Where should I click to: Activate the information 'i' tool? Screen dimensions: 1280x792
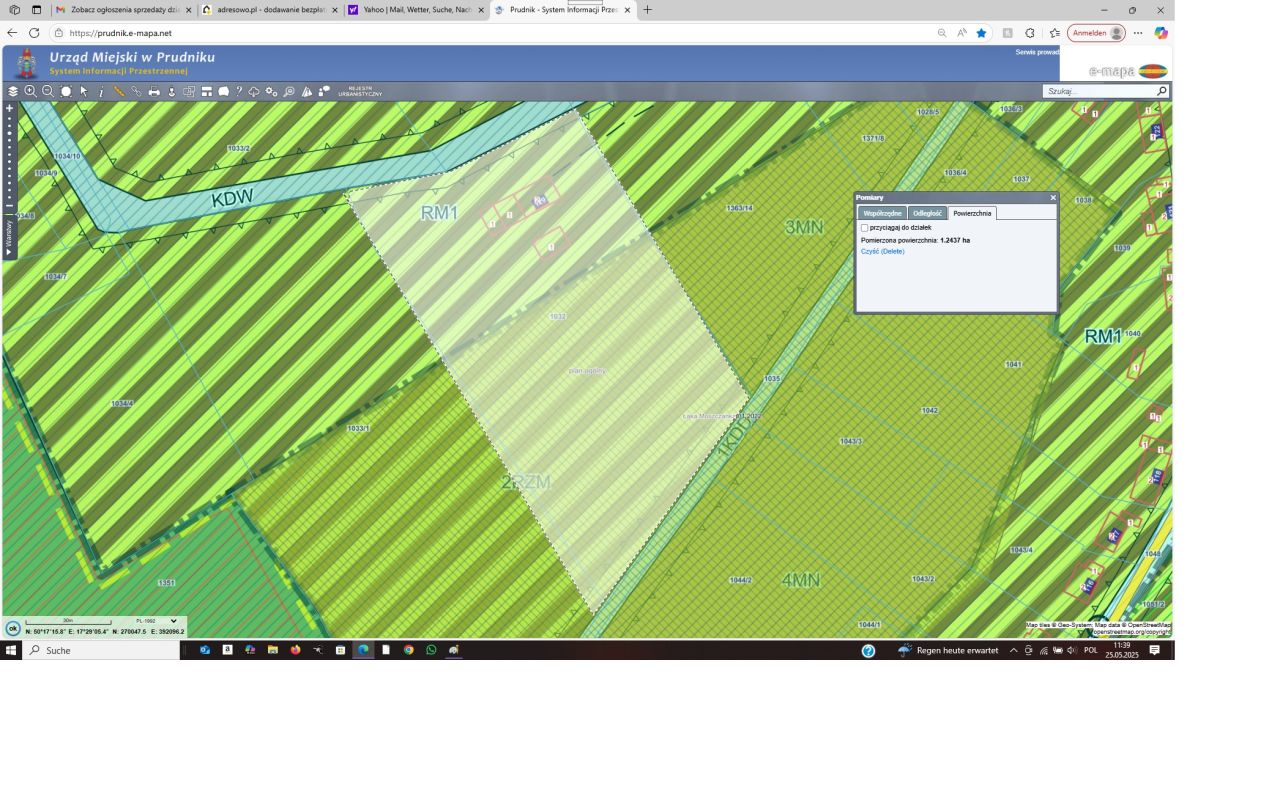click(101, 91)
